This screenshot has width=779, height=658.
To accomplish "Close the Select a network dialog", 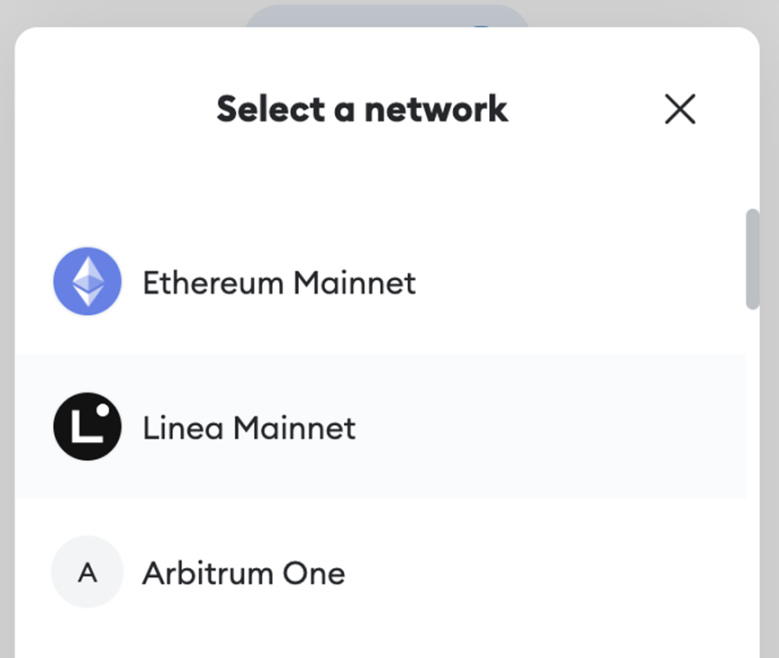I will (680, 109).
